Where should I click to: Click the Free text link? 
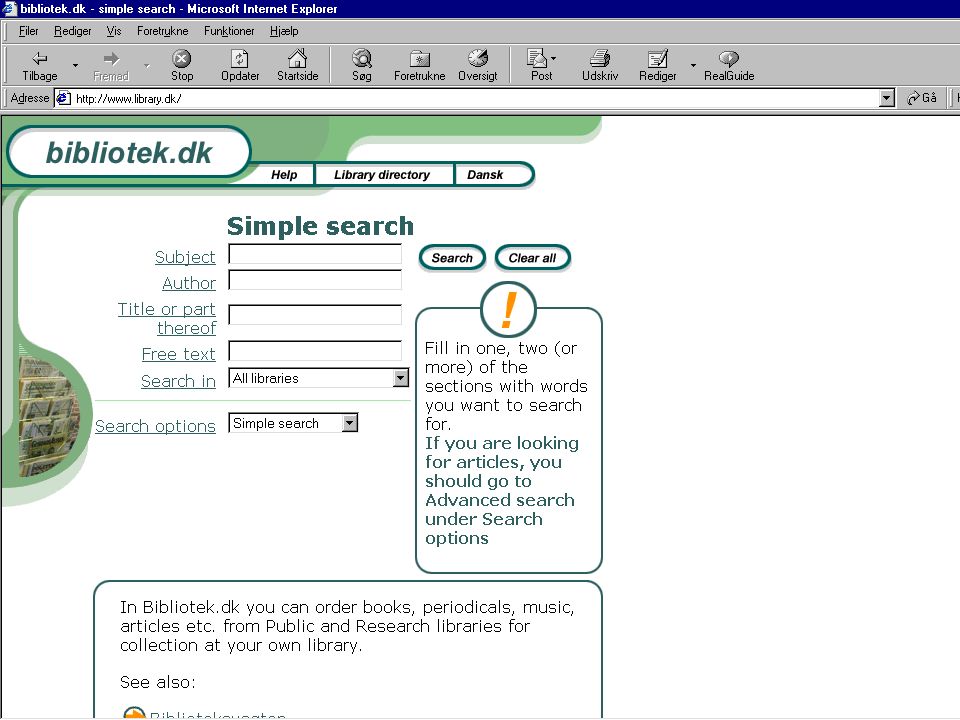click(178, 354)
